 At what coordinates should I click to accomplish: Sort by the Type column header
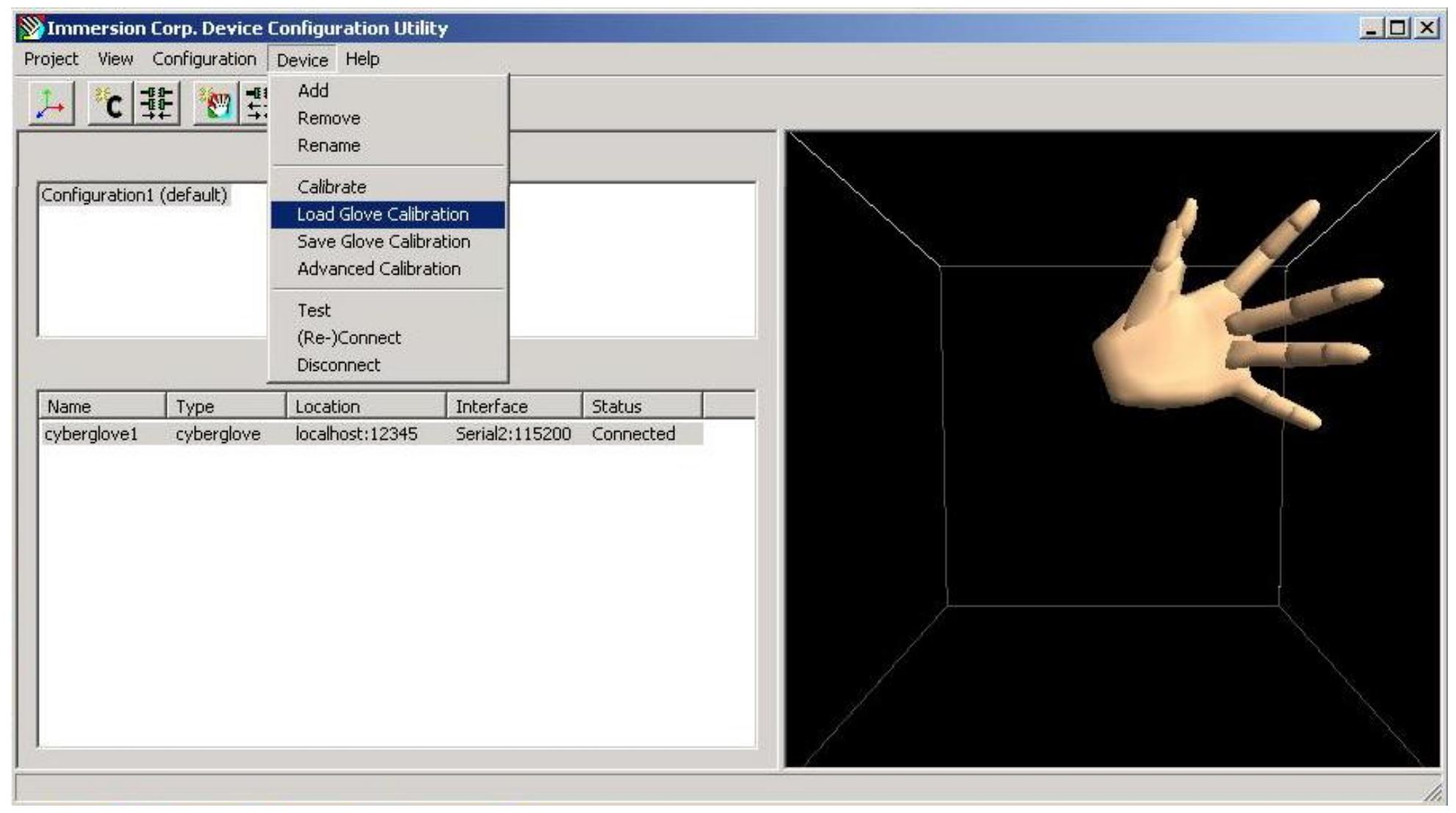click(226, 406)
